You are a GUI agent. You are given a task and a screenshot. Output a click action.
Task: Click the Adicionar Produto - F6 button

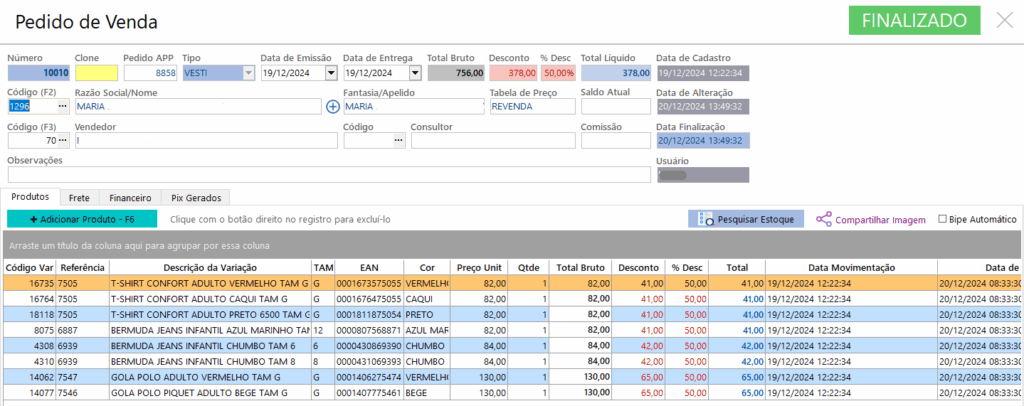point(82,219)
